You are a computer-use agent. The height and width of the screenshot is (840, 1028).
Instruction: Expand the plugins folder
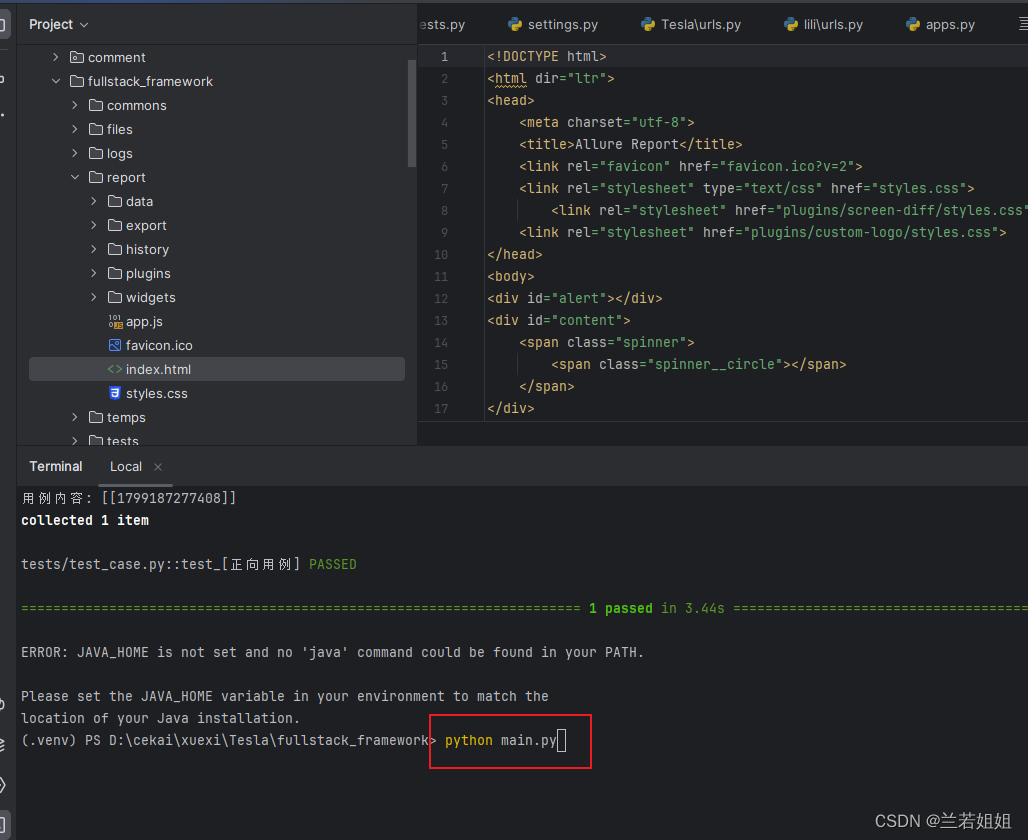(94, 273)
